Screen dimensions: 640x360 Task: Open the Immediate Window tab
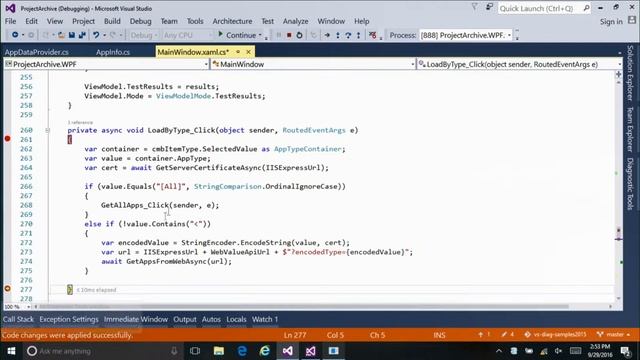coord(136,319)
